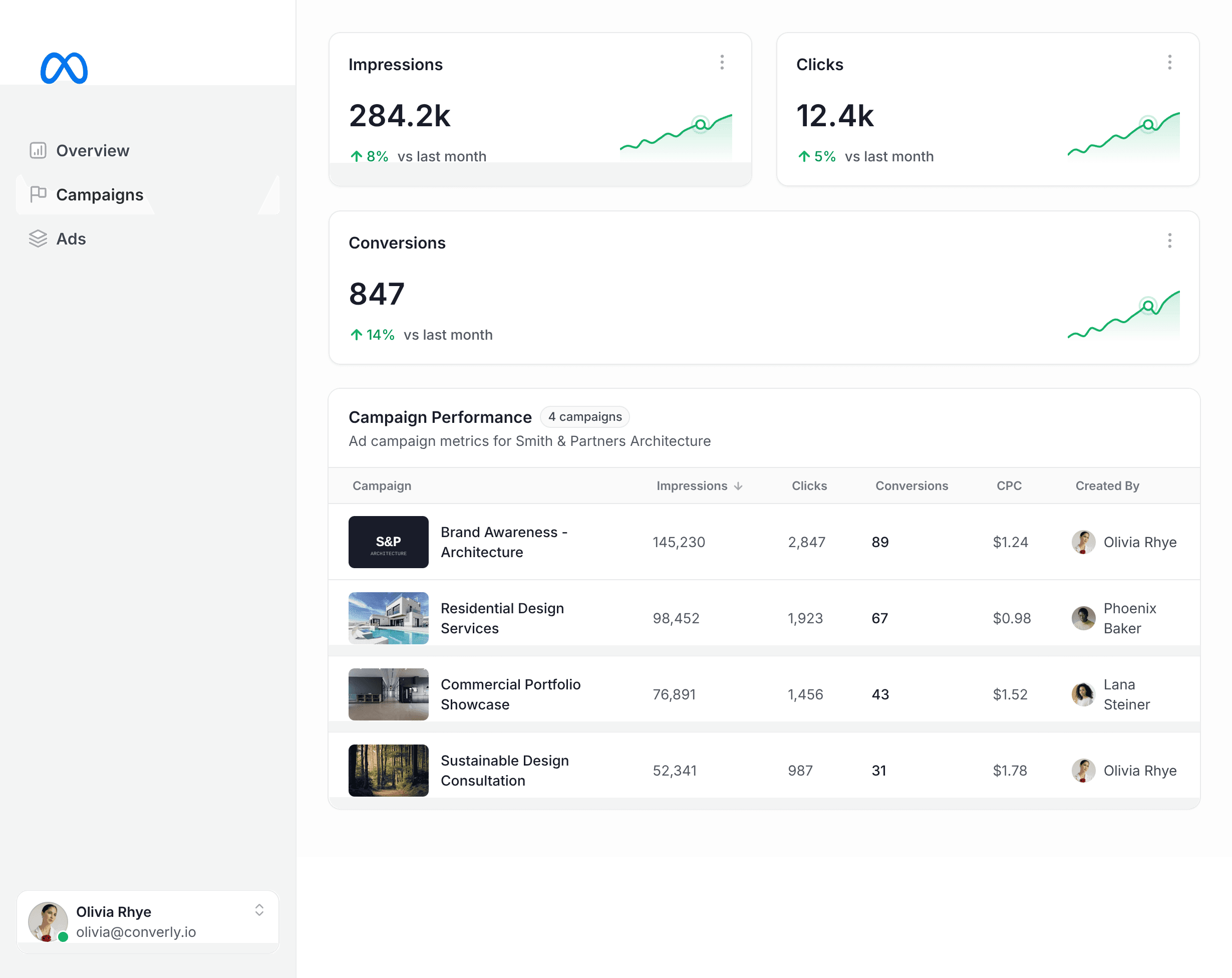The height and width of the screenshot is (978, 1232).
Task: Click Phoenix Baker's avatar in the table
Action: coord(1083,618)
